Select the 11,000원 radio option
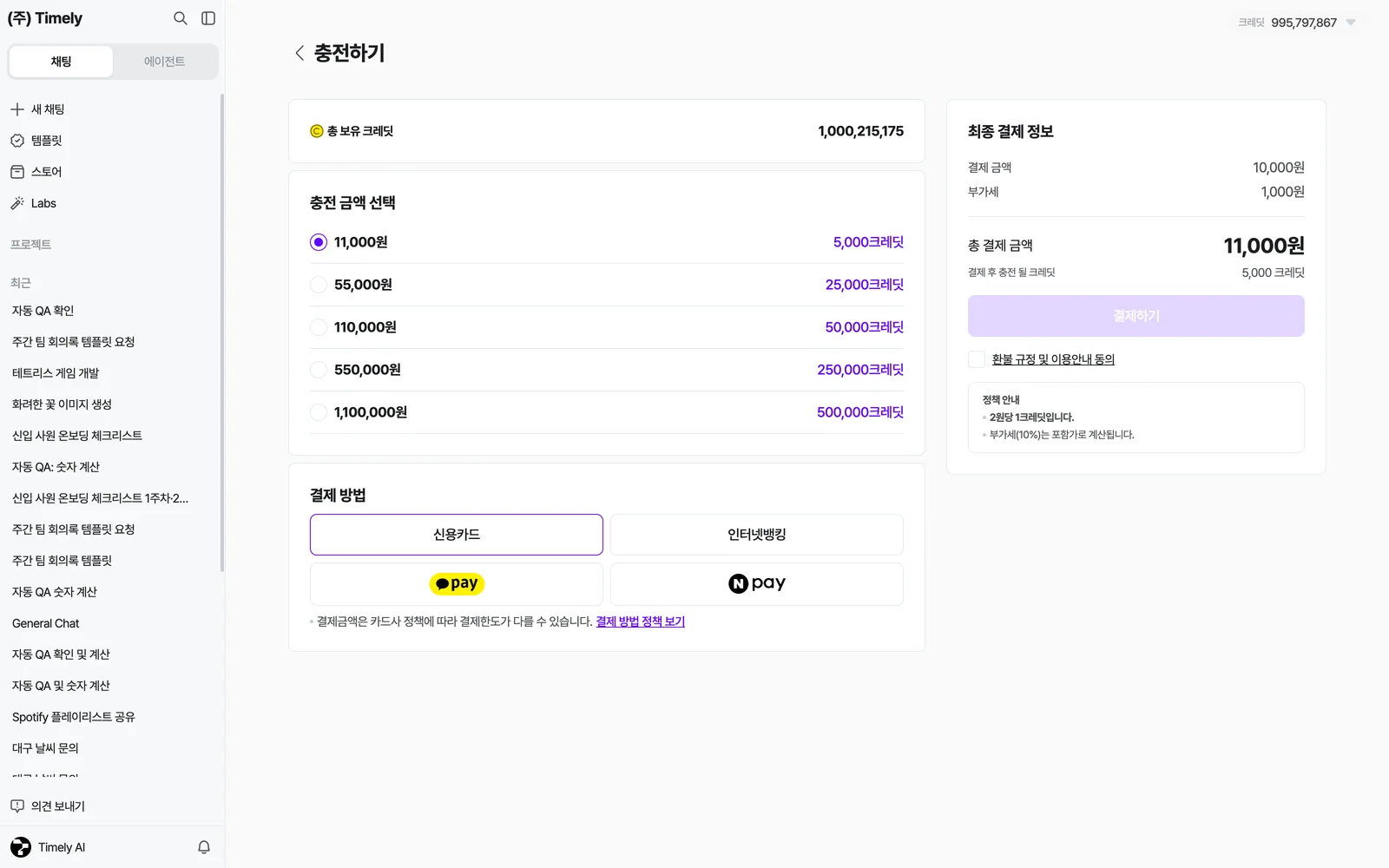 (x=319, y=242)
